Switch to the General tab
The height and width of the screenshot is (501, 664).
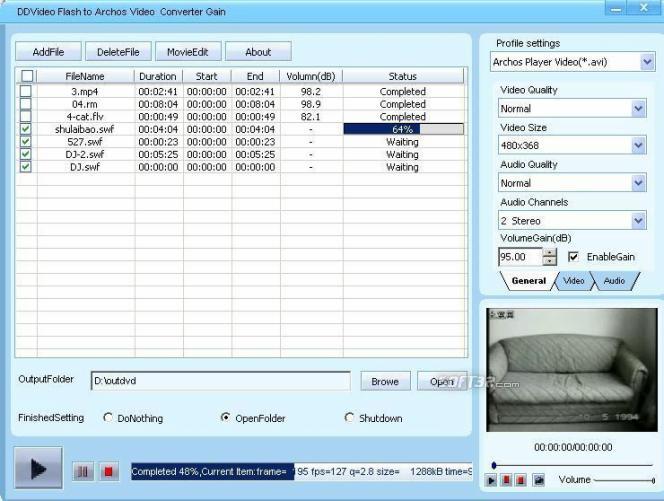pyautogui.click(x=528, y=281)
